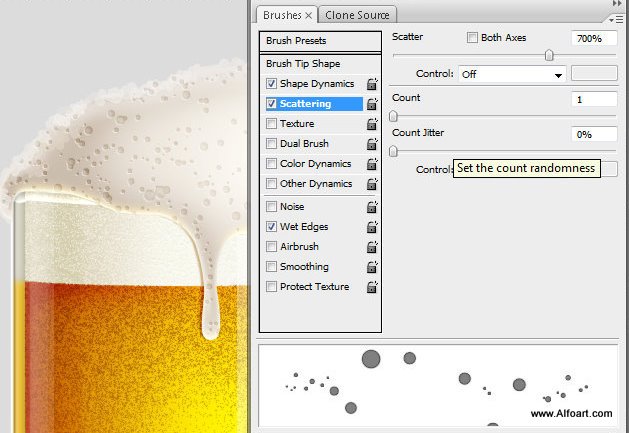Click the Scatter 700% value field
The width and height of the screenshot is (629, 433).
594,39
